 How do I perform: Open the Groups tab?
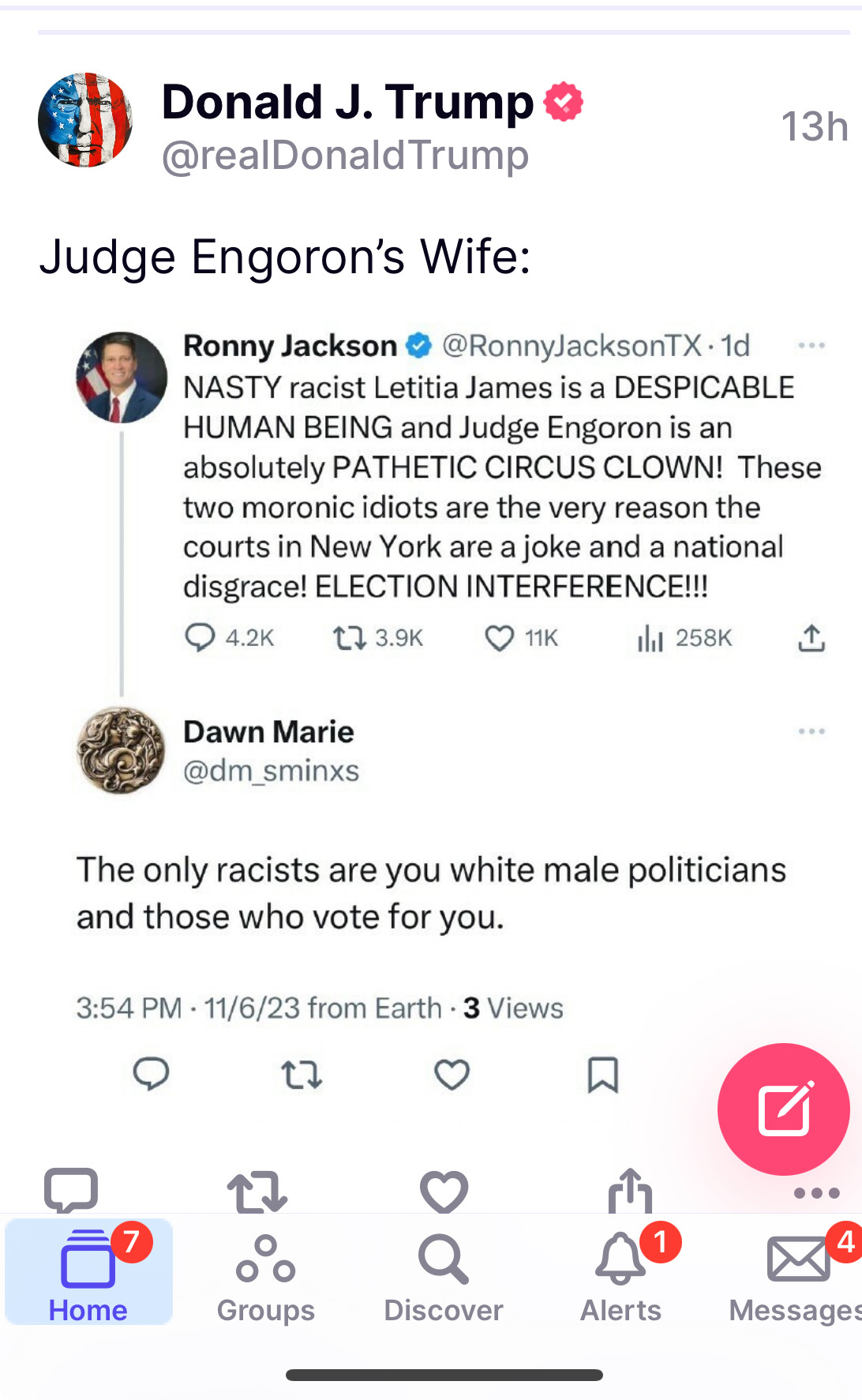[x=266, y=1271]
